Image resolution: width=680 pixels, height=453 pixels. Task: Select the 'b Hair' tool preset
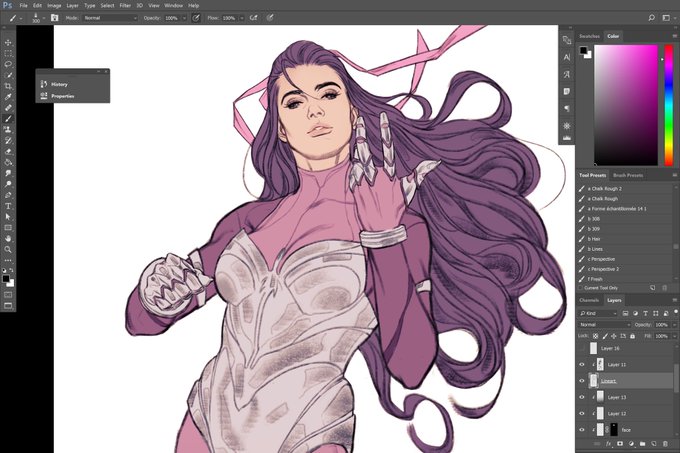click(x=625, y=239)
